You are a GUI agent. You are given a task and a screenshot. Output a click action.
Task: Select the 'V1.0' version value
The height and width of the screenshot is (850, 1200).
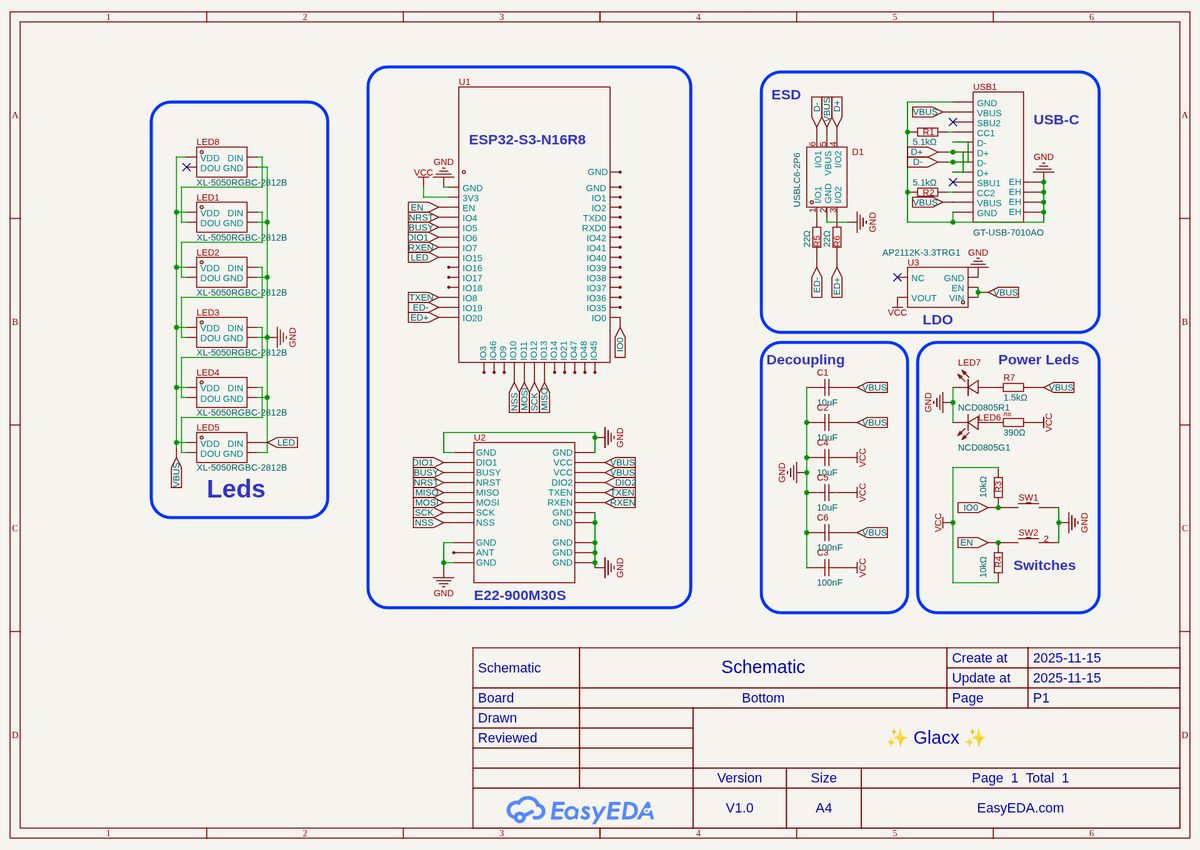(x=740, y=808)
